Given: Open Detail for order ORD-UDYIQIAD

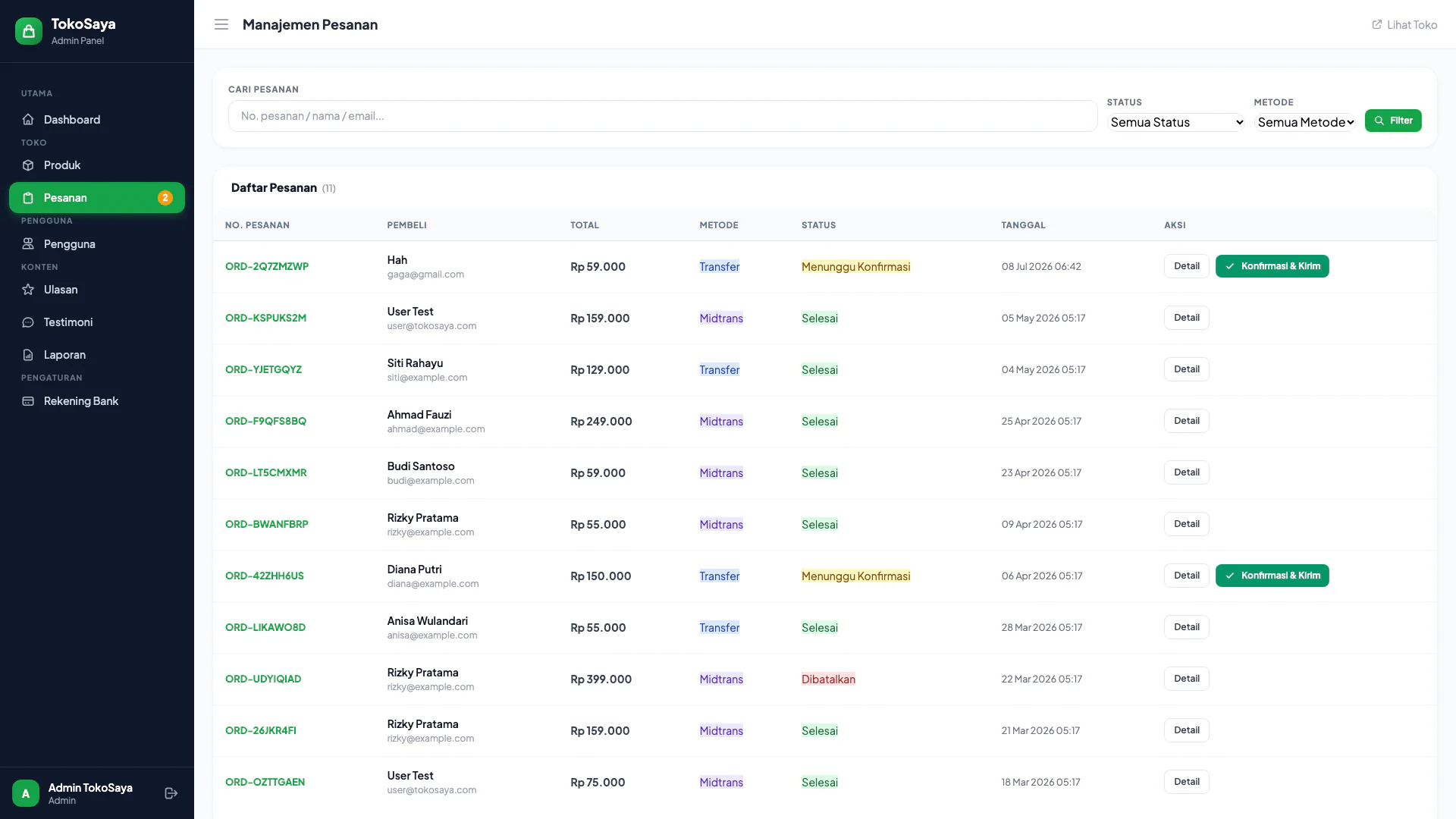Looking at the screenshot, I should [x=1187, y=679].
